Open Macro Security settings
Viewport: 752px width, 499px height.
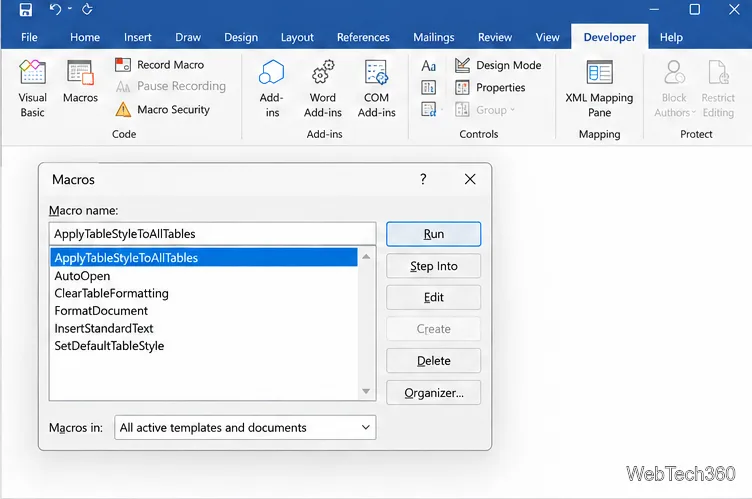click(x=163, y=109)
